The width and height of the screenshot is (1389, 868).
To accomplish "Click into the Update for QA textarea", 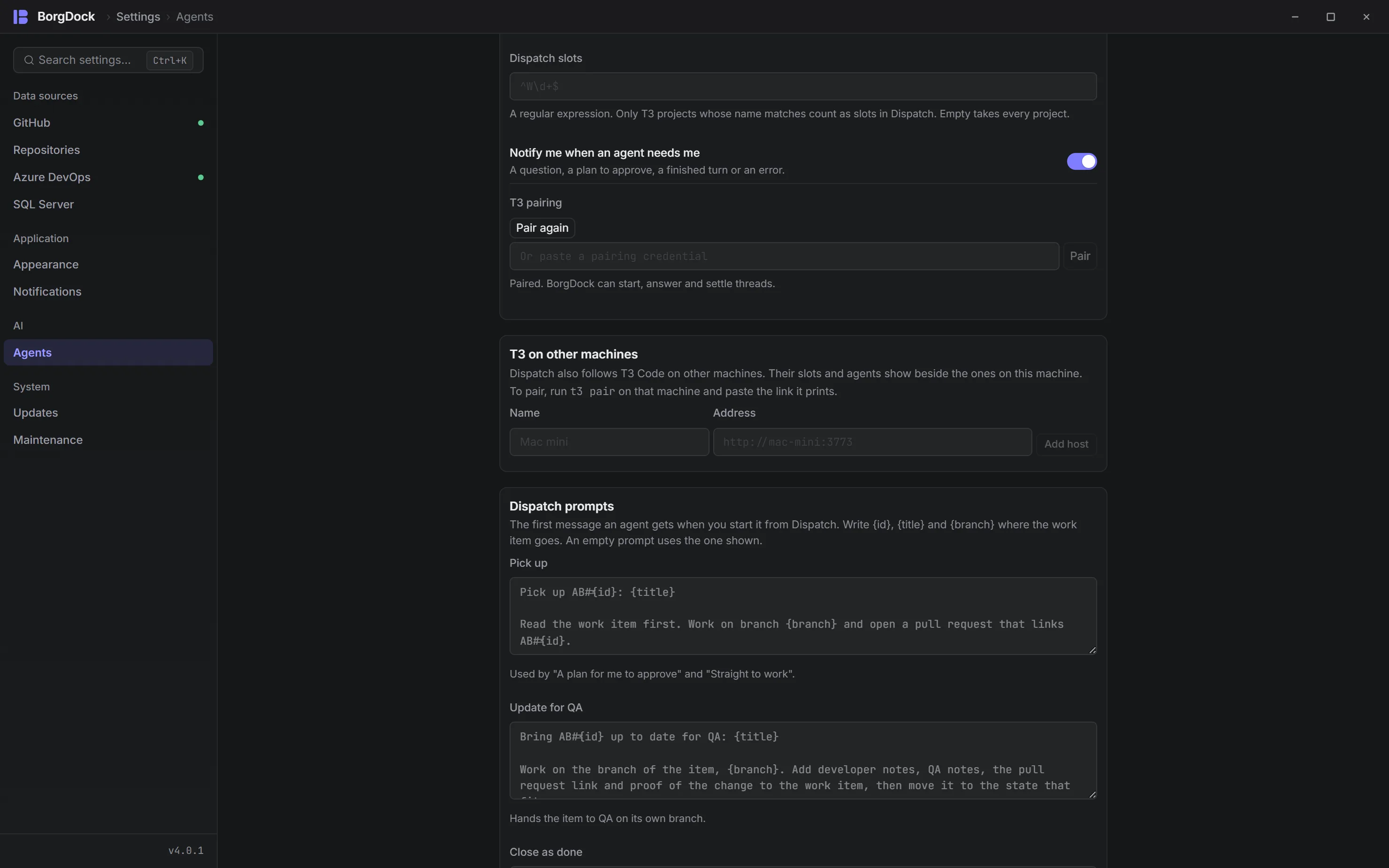I will pyautogui.click(x=803, y=761).
